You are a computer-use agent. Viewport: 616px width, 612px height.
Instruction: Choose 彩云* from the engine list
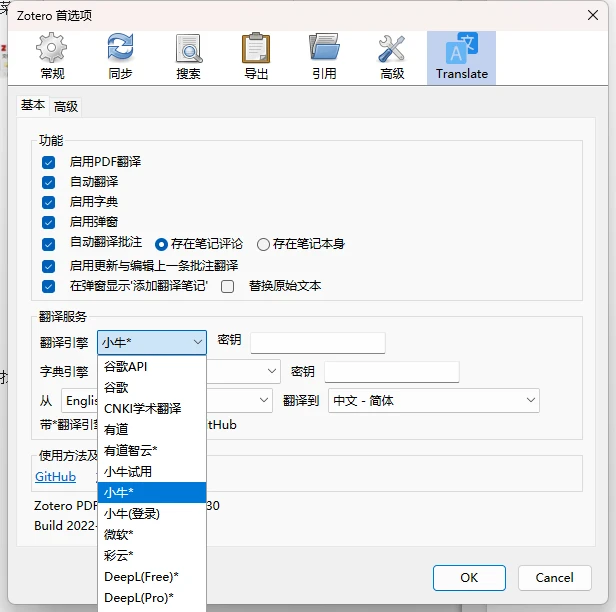[x=152, y=555]
